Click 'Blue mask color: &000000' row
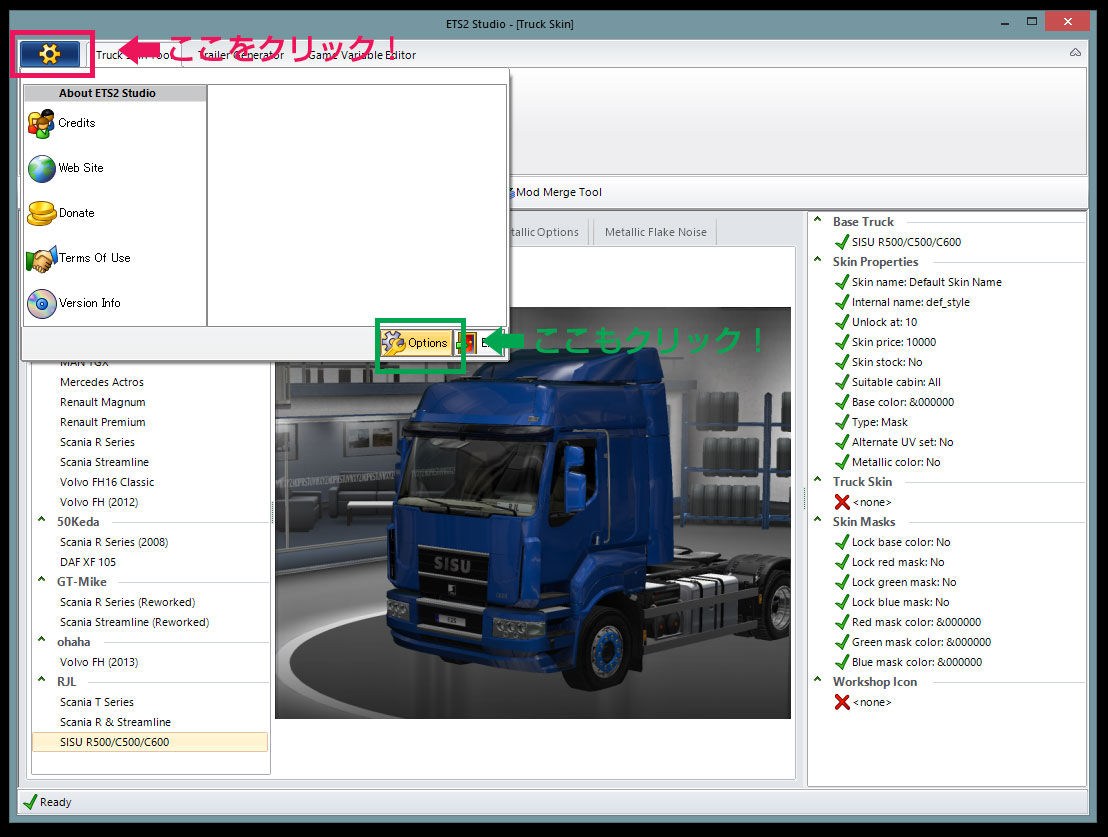Screen dimensions: 1108x837 pyautogui.click(x=909, y=662)
